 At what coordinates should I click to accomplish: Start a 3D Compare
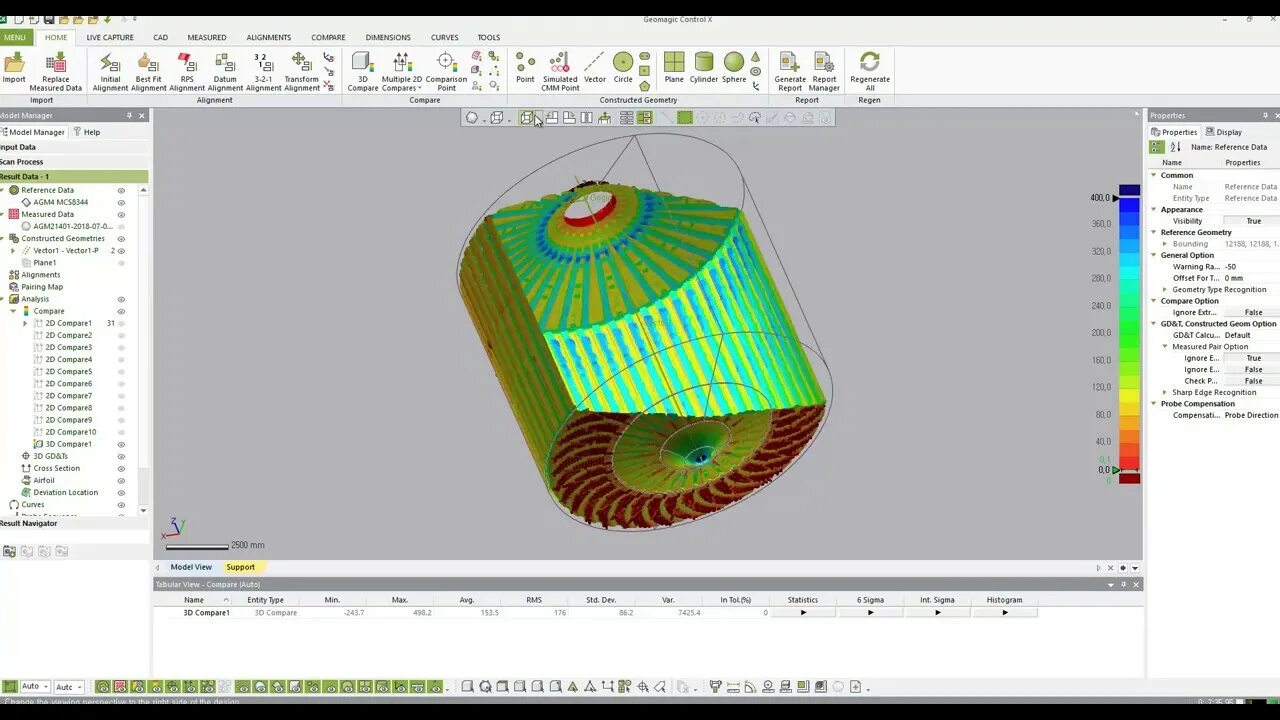tap(363, 70)
